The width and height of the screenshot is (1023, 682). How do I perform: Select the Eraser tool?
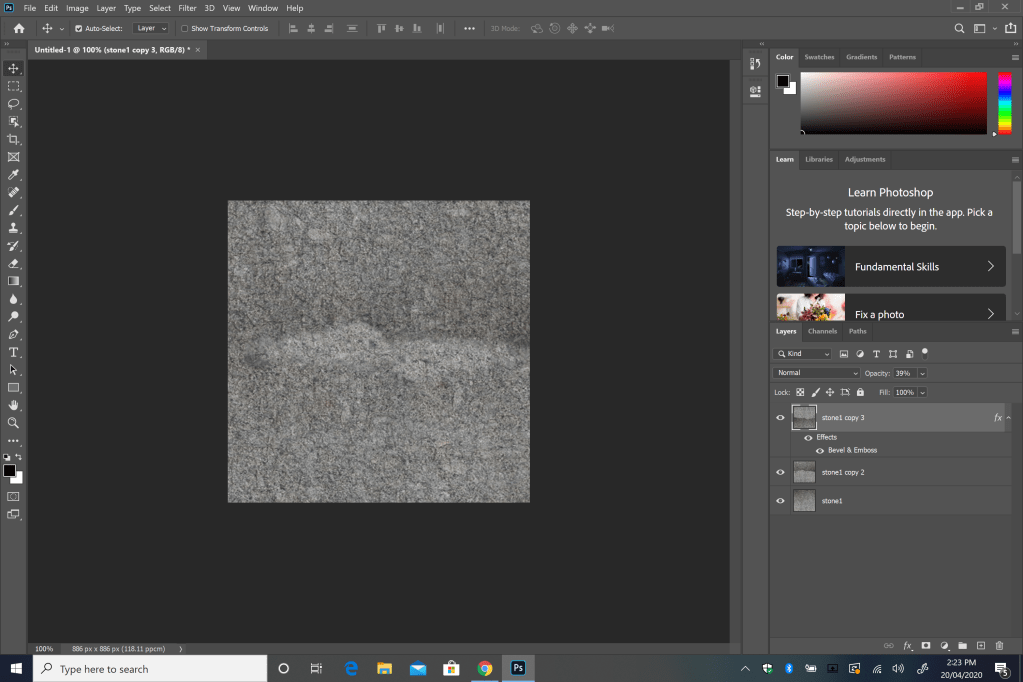[x=14, y=264]
